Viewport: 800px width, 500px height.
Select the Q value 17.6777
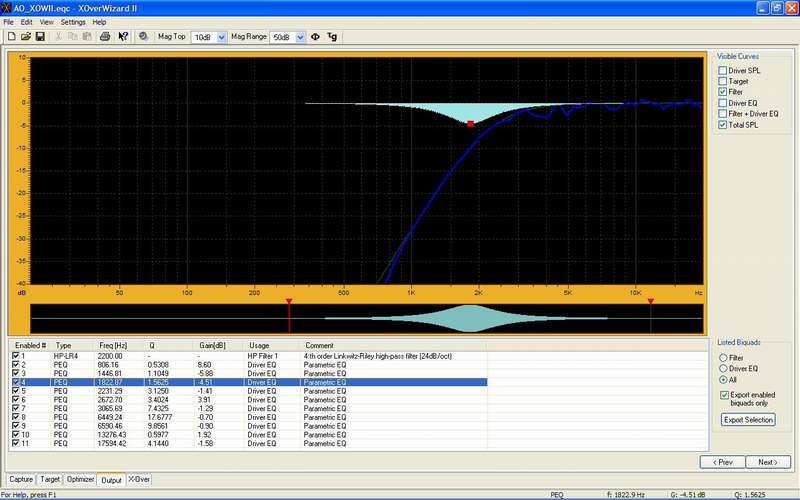(x=160, y=417)
